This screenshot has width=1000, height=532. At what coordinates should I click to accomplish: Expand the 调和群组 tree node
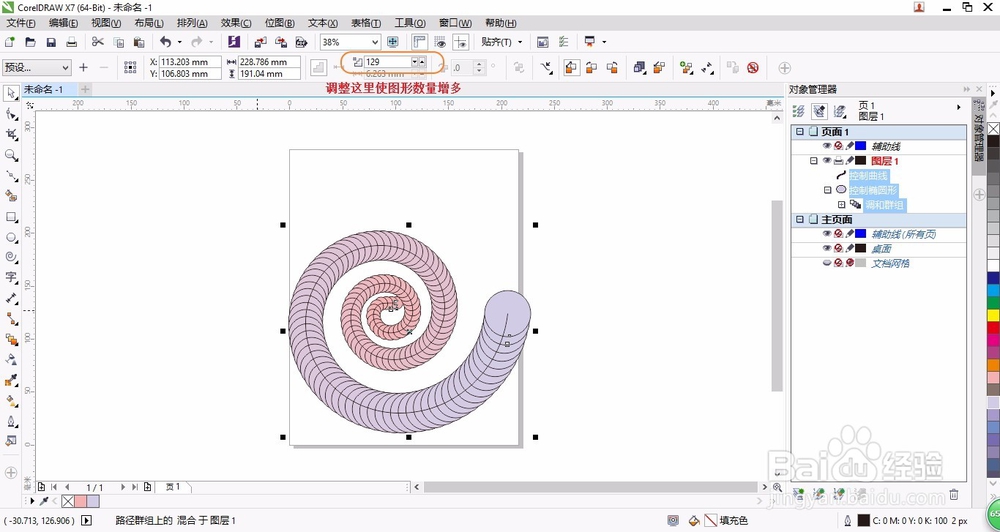[842, 205]
